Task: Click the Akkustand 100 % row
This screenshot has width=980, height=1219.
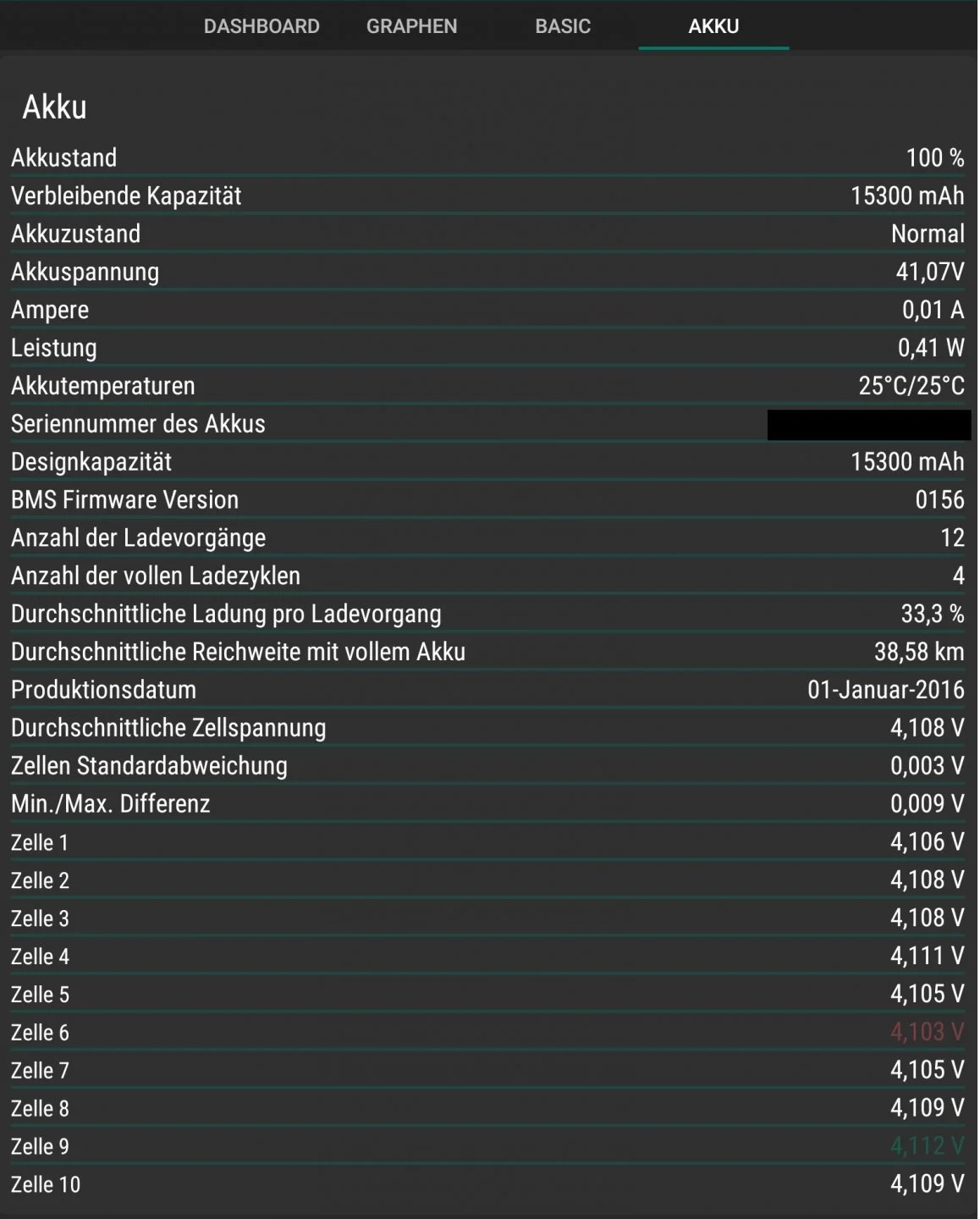Action: [x=487, y=158]
